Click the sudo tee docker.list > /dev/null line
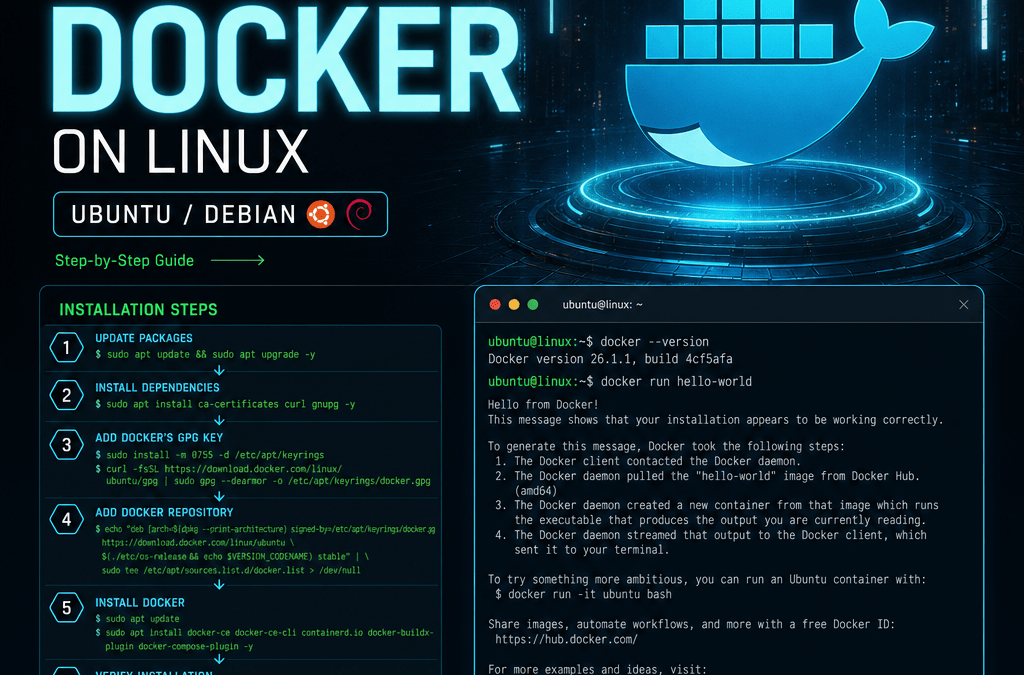This screenshot has height=675, width=1024. [x=231, y=571]
